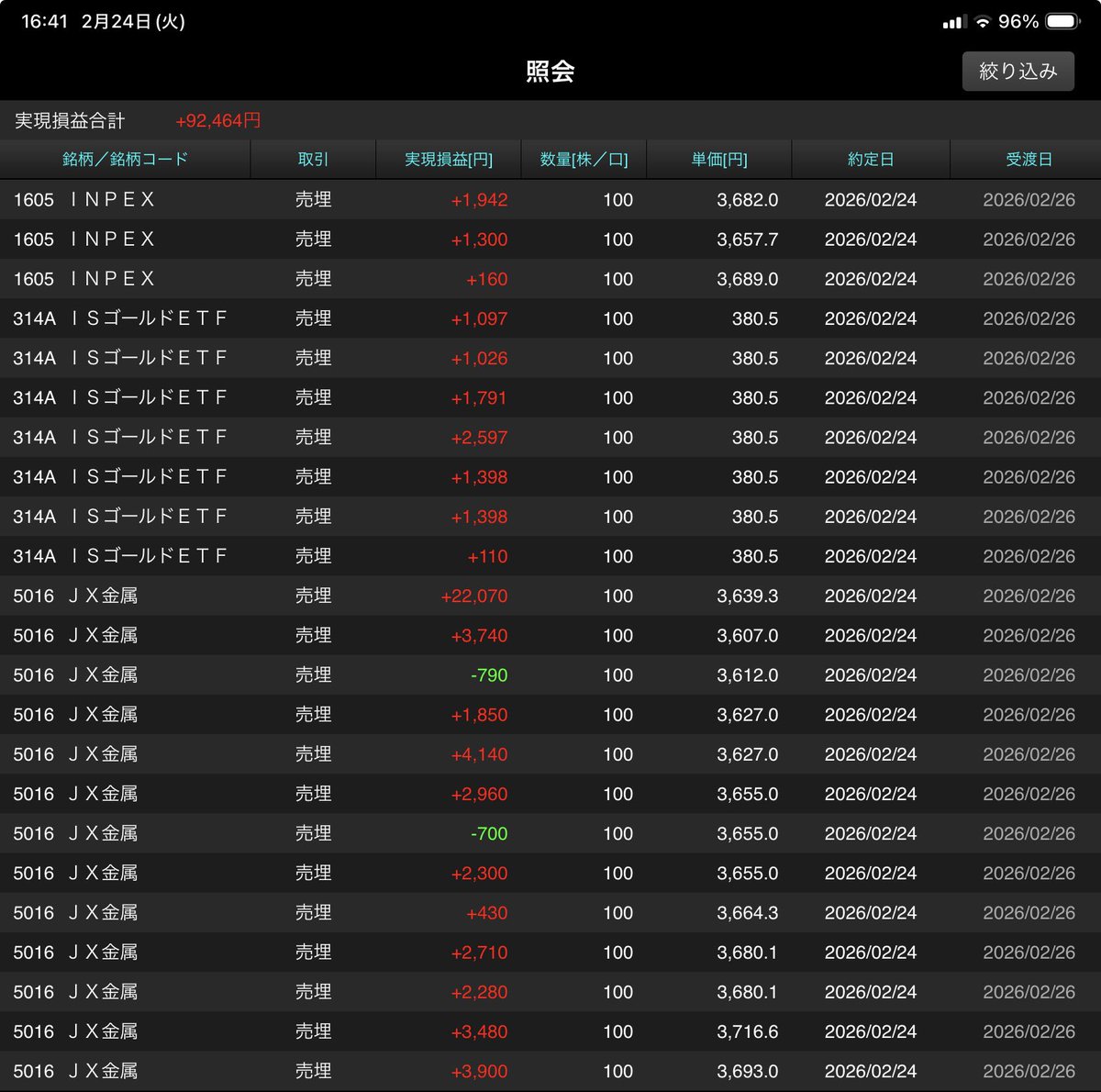1101x1092 pixels.
Task: Tap the 3,682.0 unit price cell
Action: [x=747, y=199]
